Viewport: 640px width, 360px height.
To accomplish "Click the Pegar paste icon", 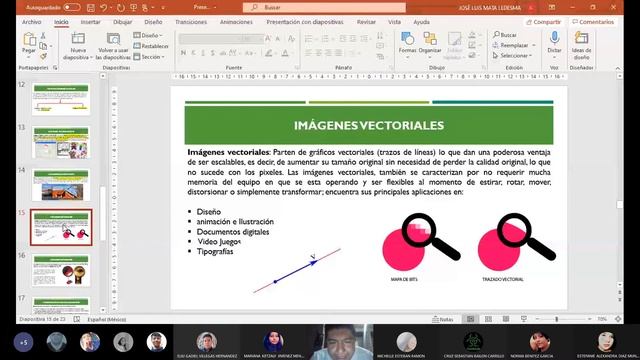I will (29, 39).
